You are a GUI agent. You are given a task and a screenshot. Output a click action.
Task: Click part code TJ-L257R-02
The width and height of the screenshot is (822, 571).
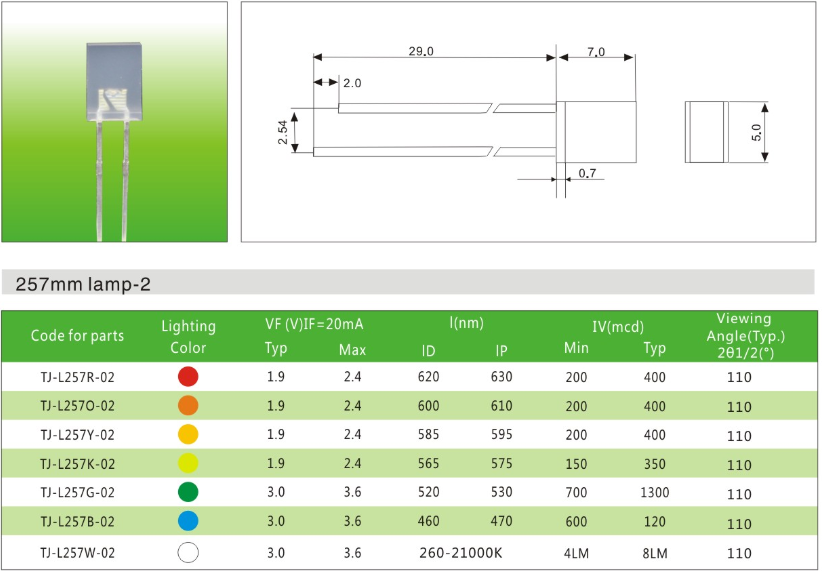(77, 377)
